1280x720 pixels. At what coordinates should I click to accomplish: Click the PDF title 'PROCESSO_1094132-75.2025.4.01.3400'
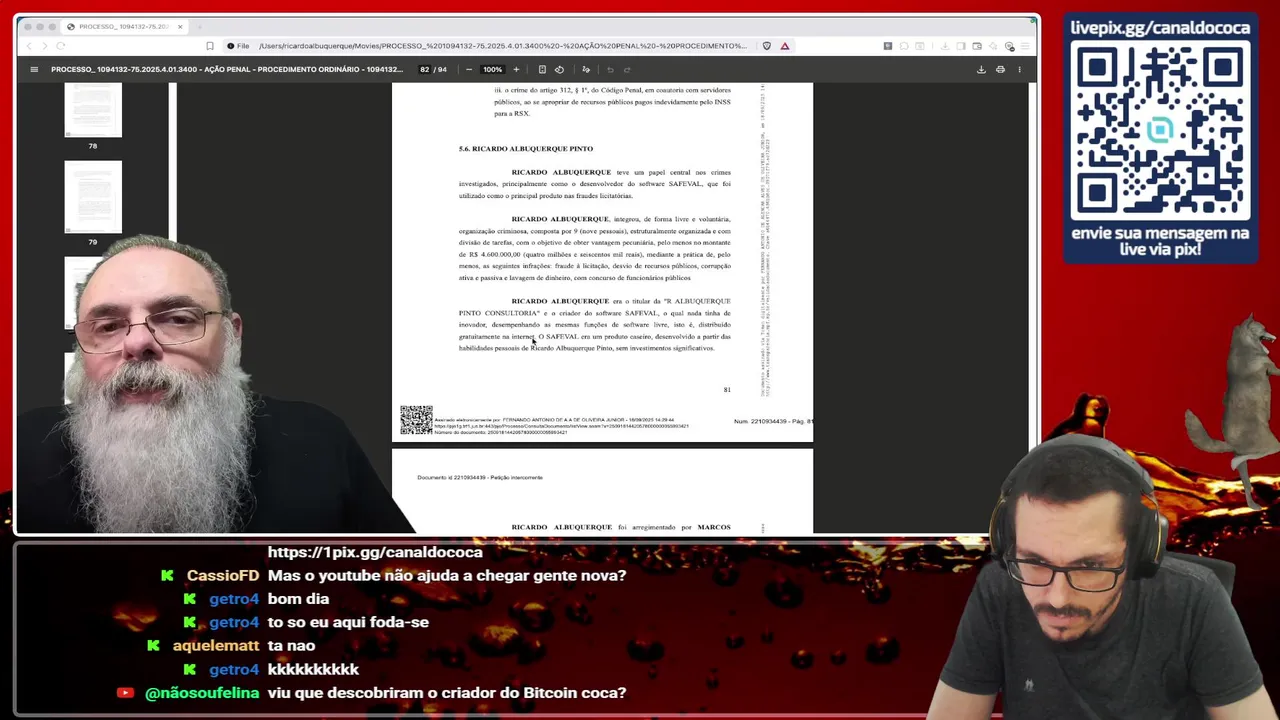point(227,69)
